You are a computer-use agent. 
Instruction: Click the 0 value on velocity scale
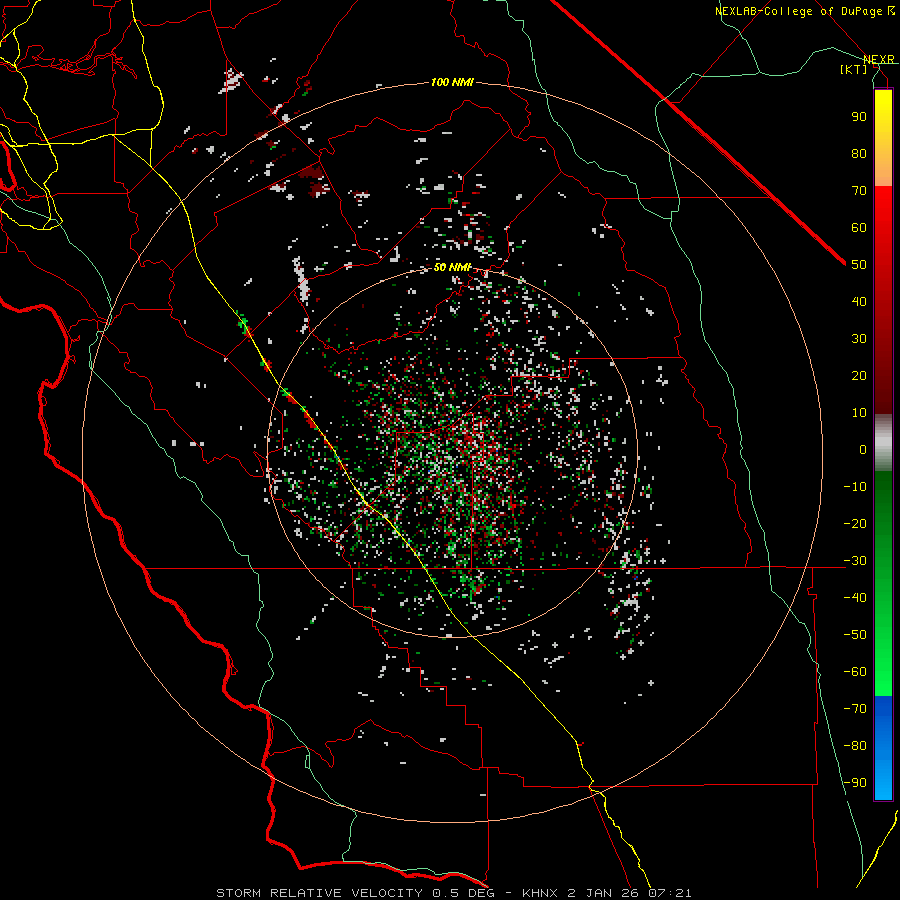(863, 449)
